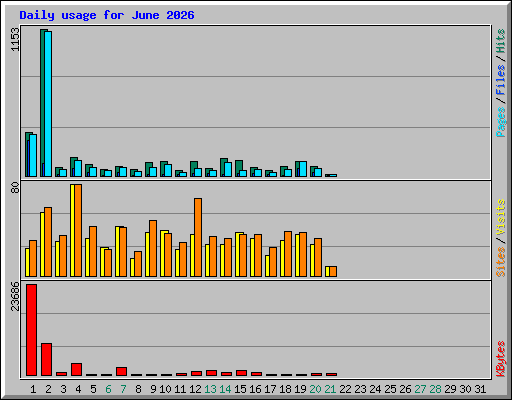This screenshot has height=400, width=512.
Task: Click the 'Pages' legend label
Action: point(500,122)
